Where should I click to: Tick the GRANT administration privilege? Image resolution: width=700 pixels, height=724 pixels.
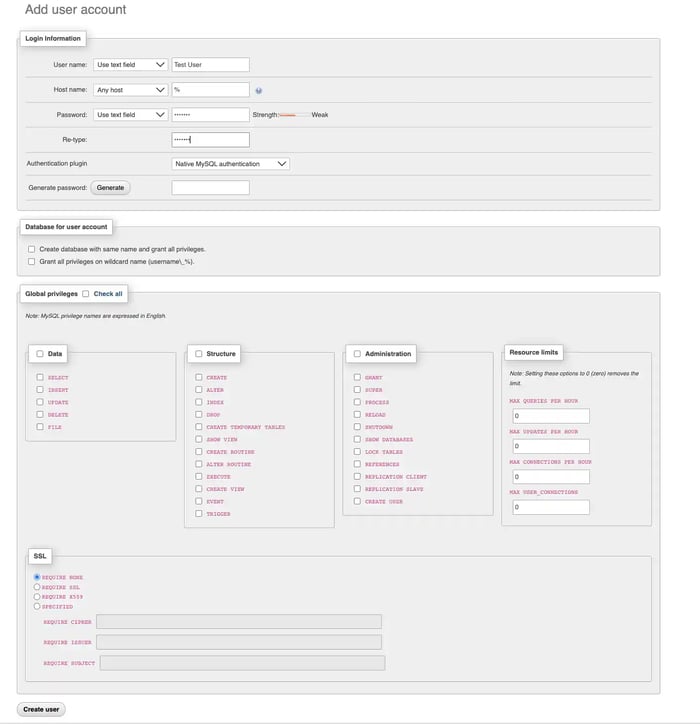(357, 377)
